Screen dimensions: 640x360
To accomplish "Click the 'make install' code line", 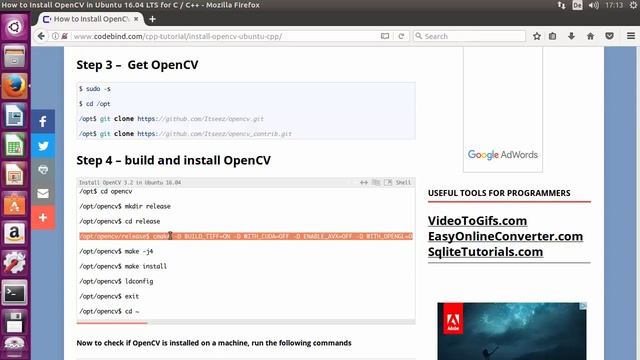I will pyautogui.click(x=123, y=267).
